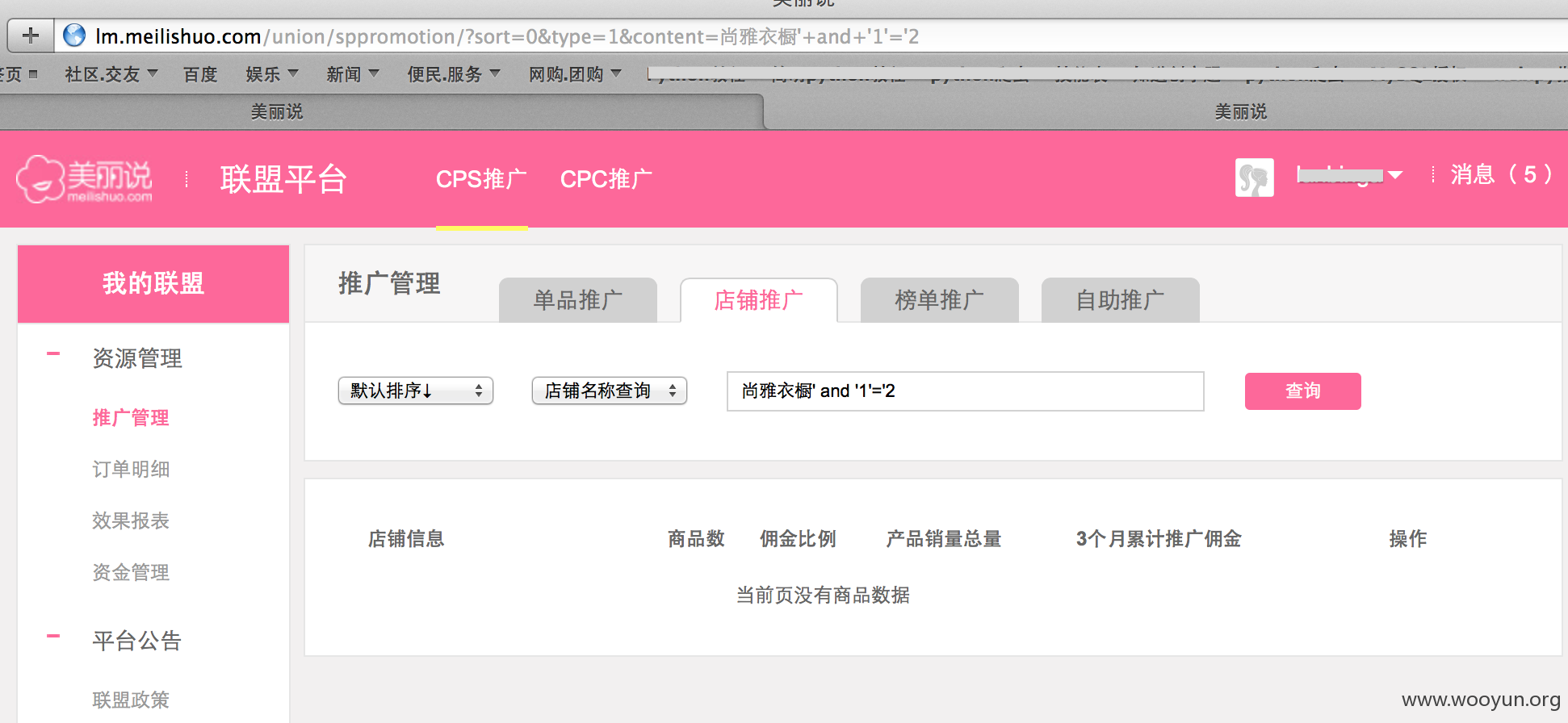Open 资金管理 in sidebar

131,573
